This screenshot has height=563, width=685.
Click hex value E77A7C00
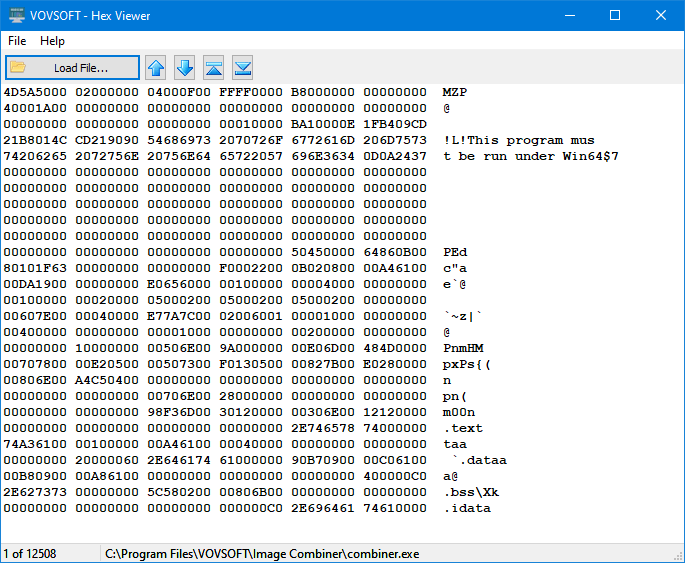[x=179, y=316]
